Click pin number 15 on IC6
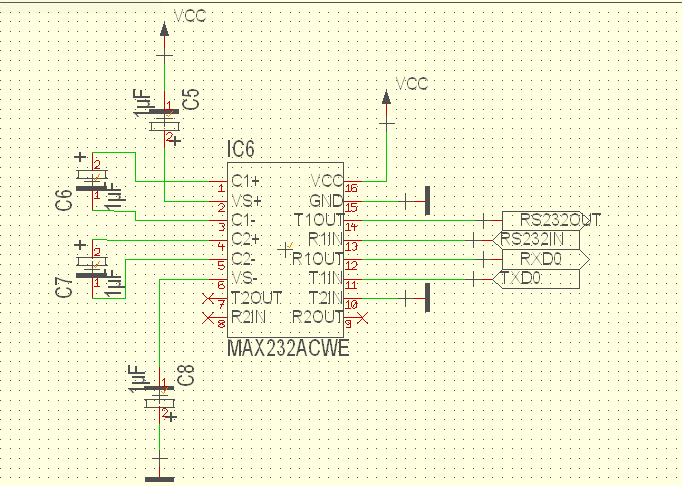 [x=351, y=207]
